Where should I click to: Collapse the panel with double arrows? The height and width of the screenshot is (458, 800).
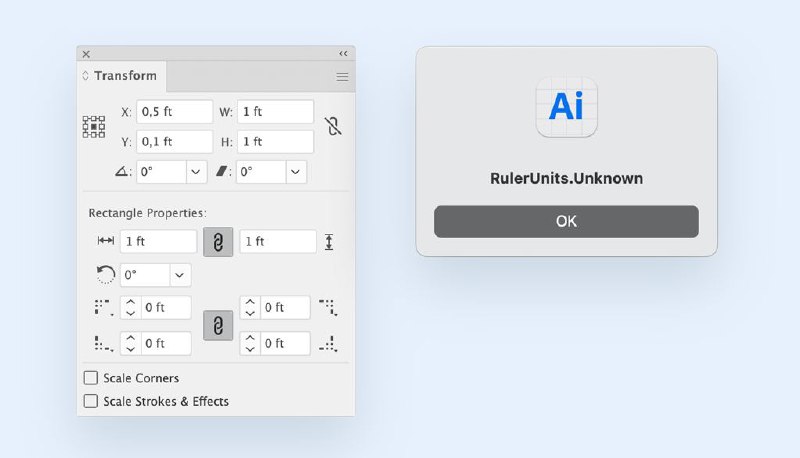coord(343,54)
